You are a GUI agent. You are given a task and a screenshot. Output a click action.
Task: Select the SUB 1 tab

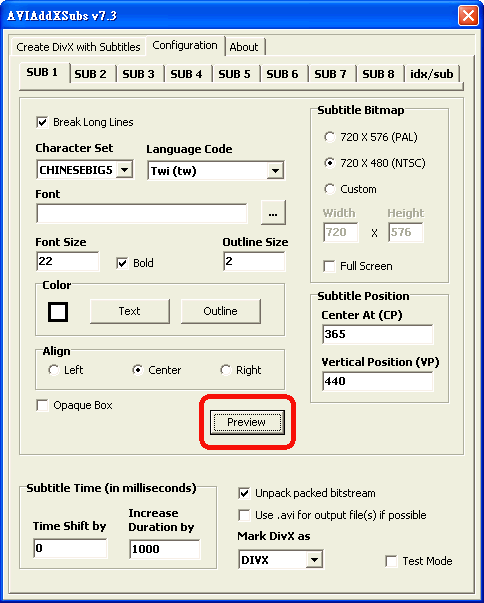(x=42, y=72)
